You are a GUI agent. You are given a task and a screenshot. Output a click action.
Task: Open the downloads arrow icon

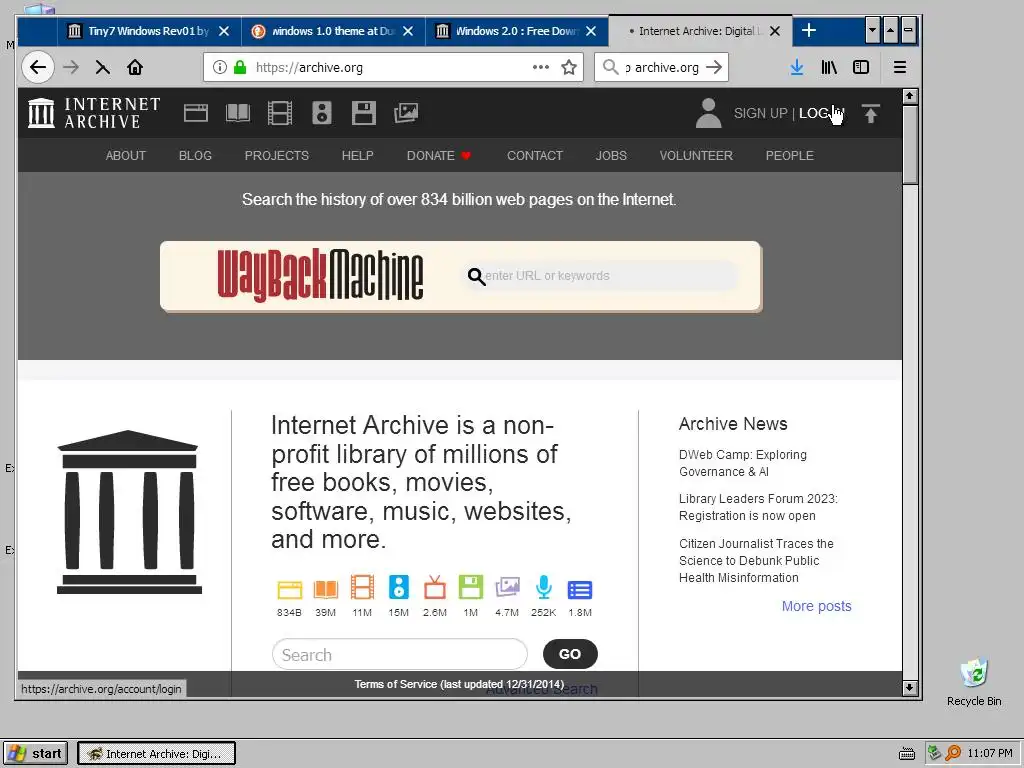[x=797, y=67]
